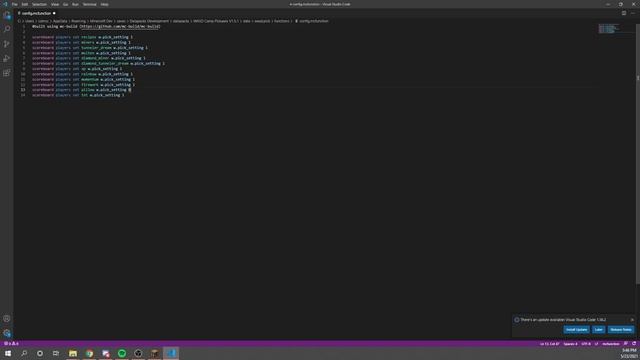The image size is (640, 360).
Task: Click the 'rainbow w.pick_setting' line of code
Action: tap(82, 74)
